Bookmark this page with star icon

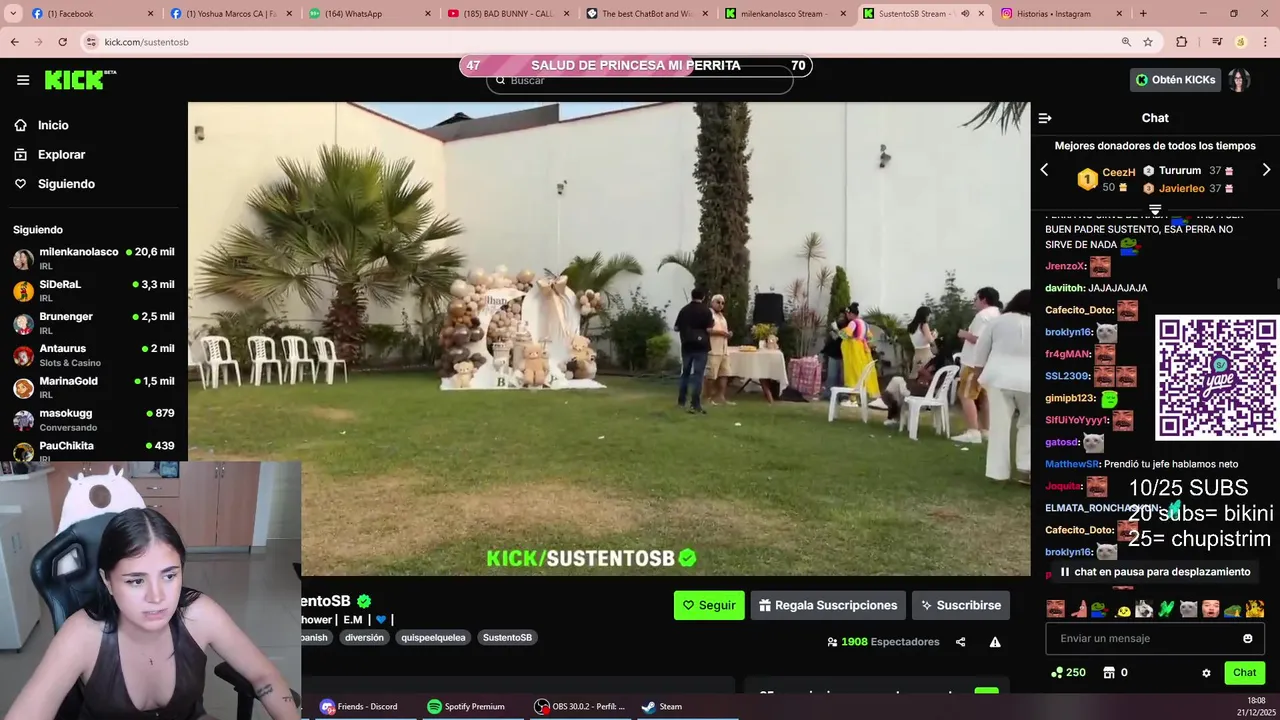point(1148,42)
